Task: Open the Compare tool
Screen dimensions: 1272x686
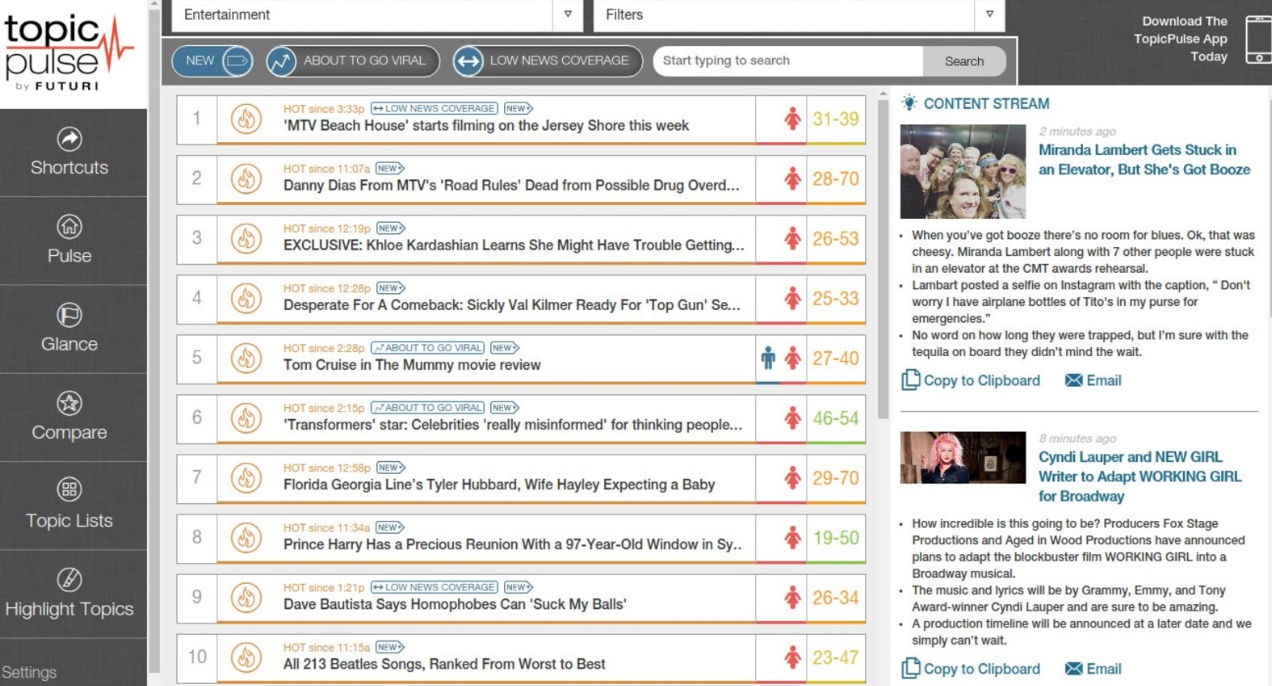Action: pos(69,418)
